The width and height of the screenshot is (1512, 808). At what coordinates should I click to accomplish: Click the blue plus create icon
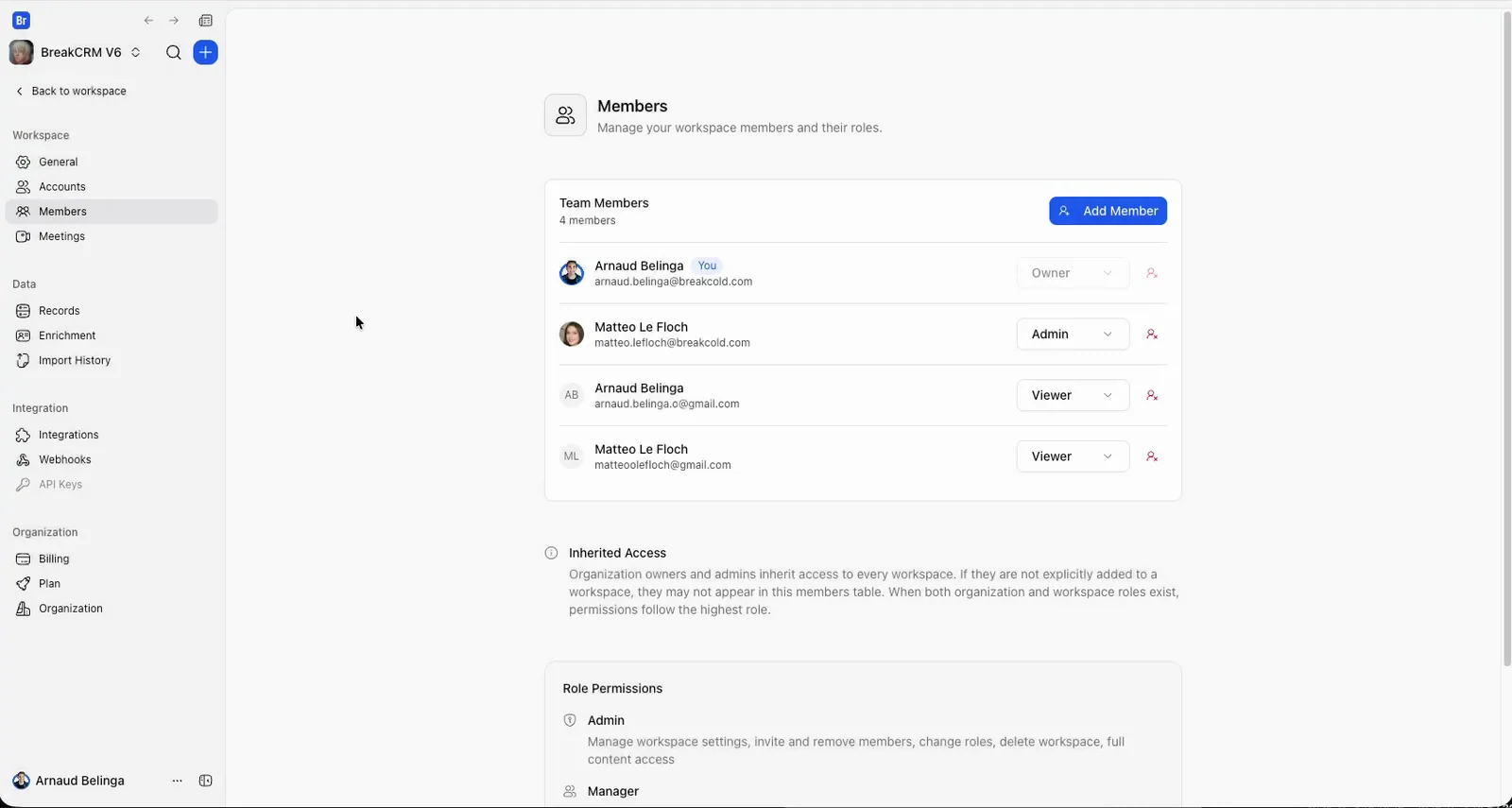point(205,53)
